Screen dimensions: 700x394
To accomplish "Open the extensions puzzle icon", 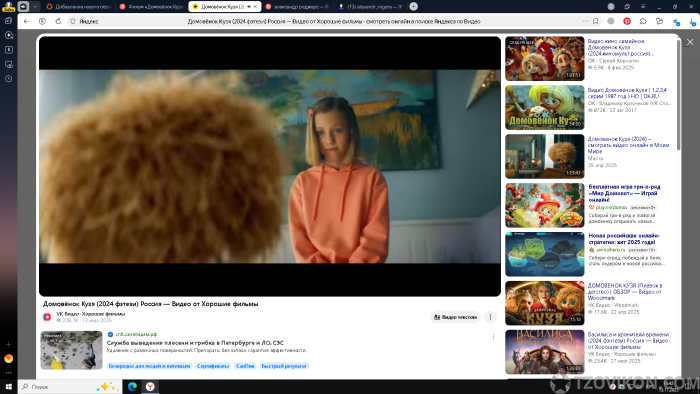I will [x=643, y=21].
